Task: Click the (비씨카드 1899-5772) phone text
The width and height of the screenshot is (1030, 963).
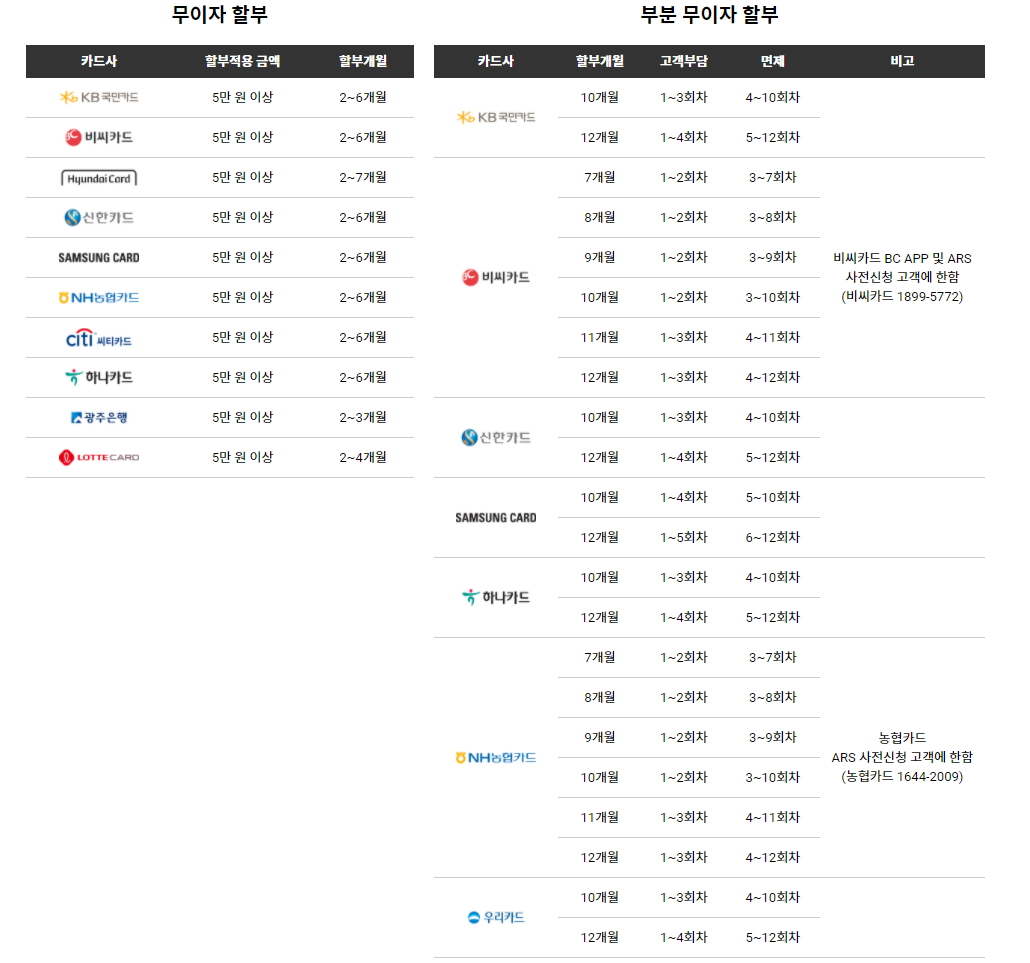Action: (903, 296)
